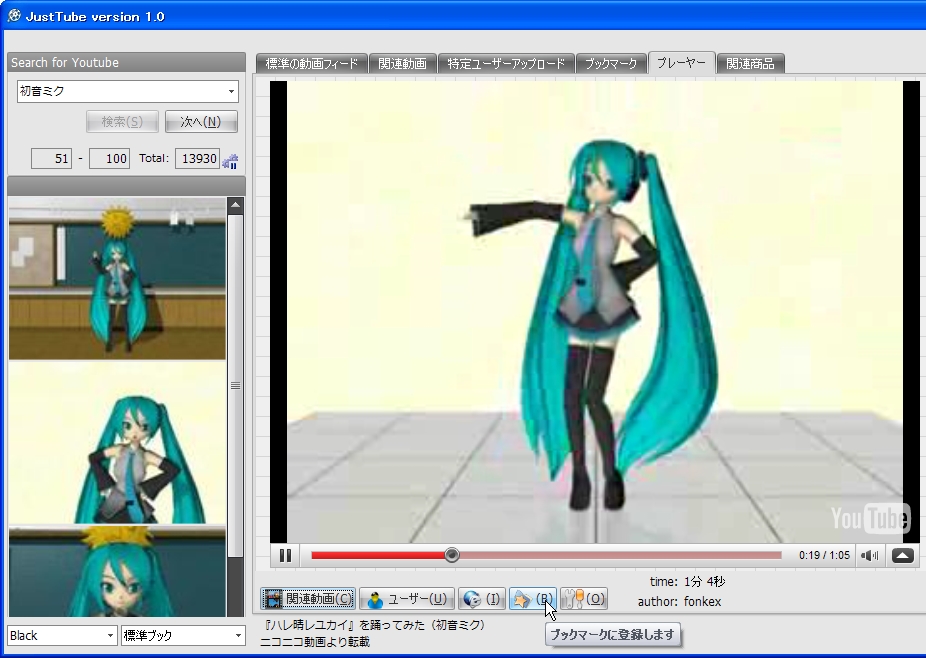Click the video progress slider knob
The width and height of the screenshot is (926, 658).
(x=452, y=555)
